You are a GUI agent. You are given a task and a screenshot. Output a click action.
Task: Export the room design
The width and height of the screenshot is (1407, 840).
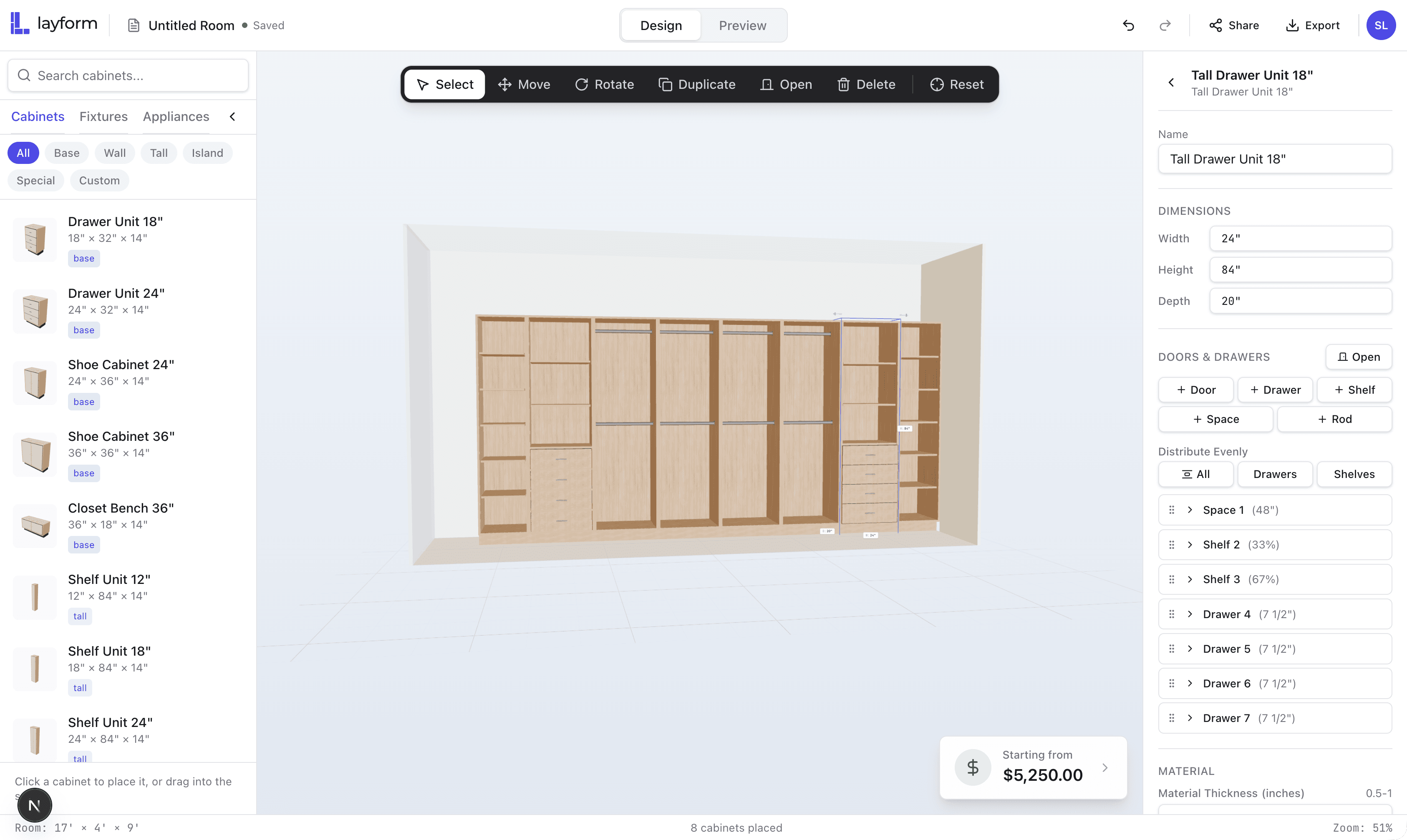[x=1312, y=25]
